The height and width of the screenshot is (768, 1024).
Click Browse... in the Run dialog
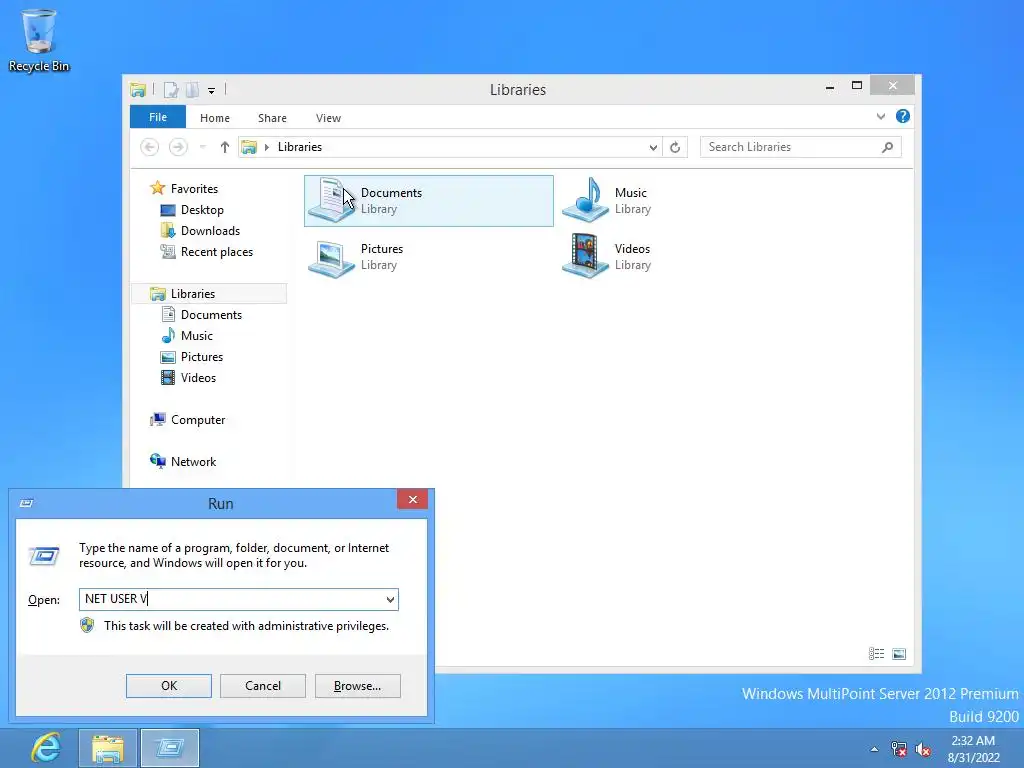(x=357, y=686)
